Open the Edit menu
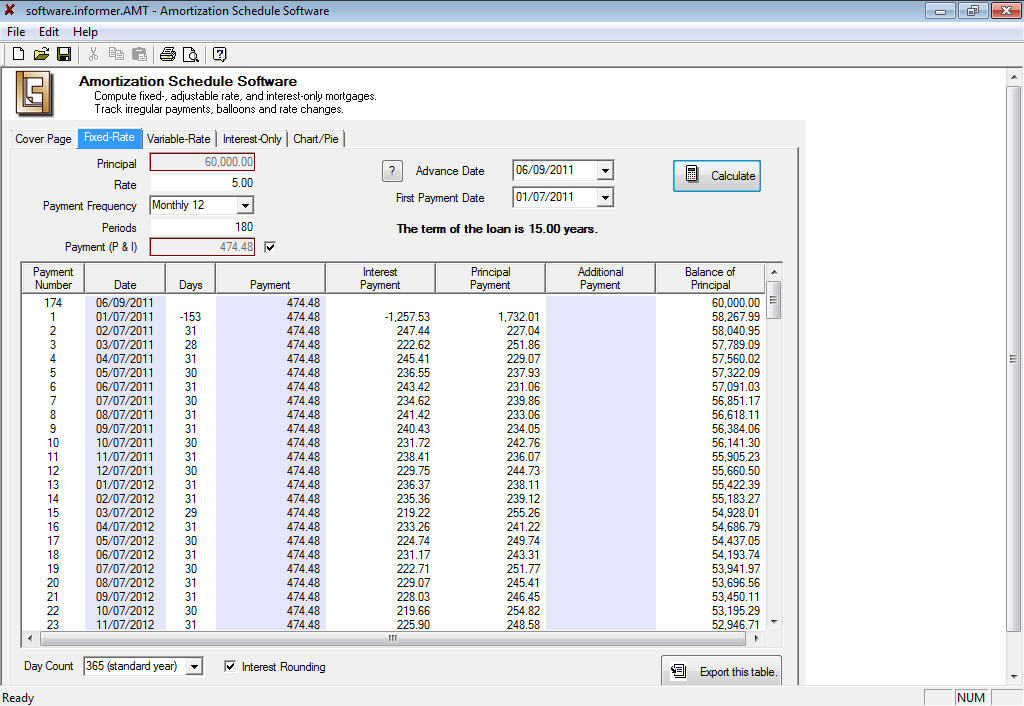 [47, 31]
